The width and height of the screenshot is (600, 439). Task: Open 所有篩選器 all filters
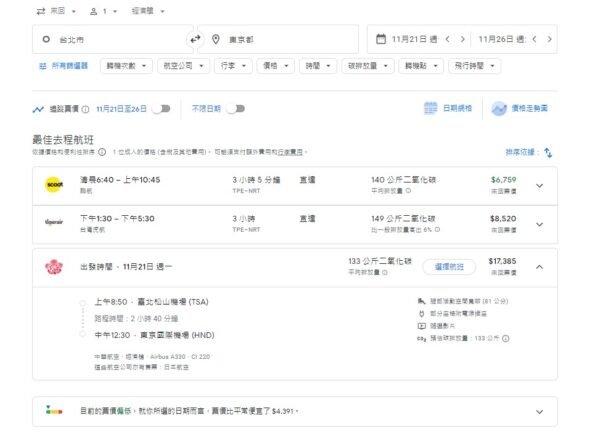[64, 66]
